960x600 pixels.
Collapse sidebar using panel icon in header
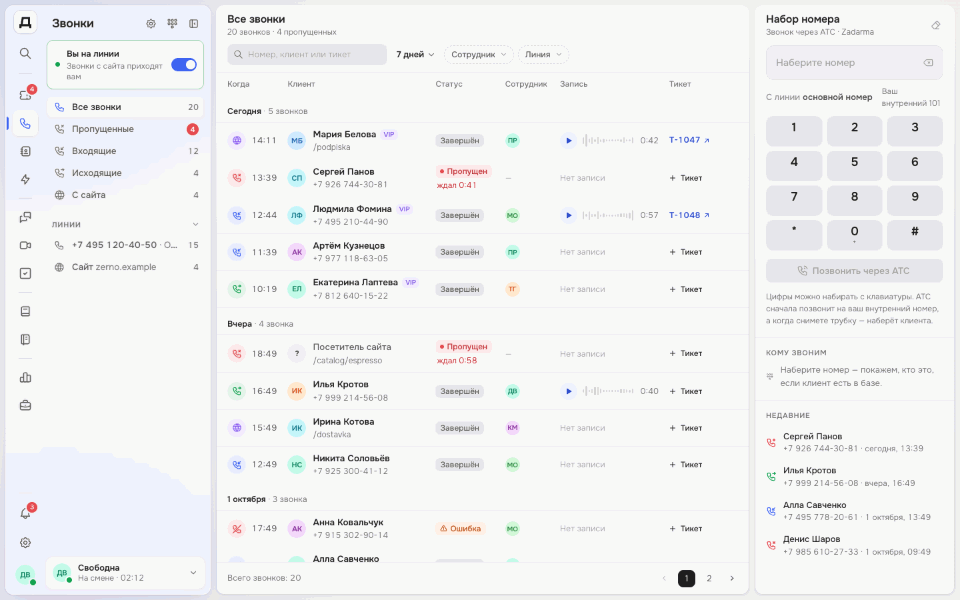(193, 23)
